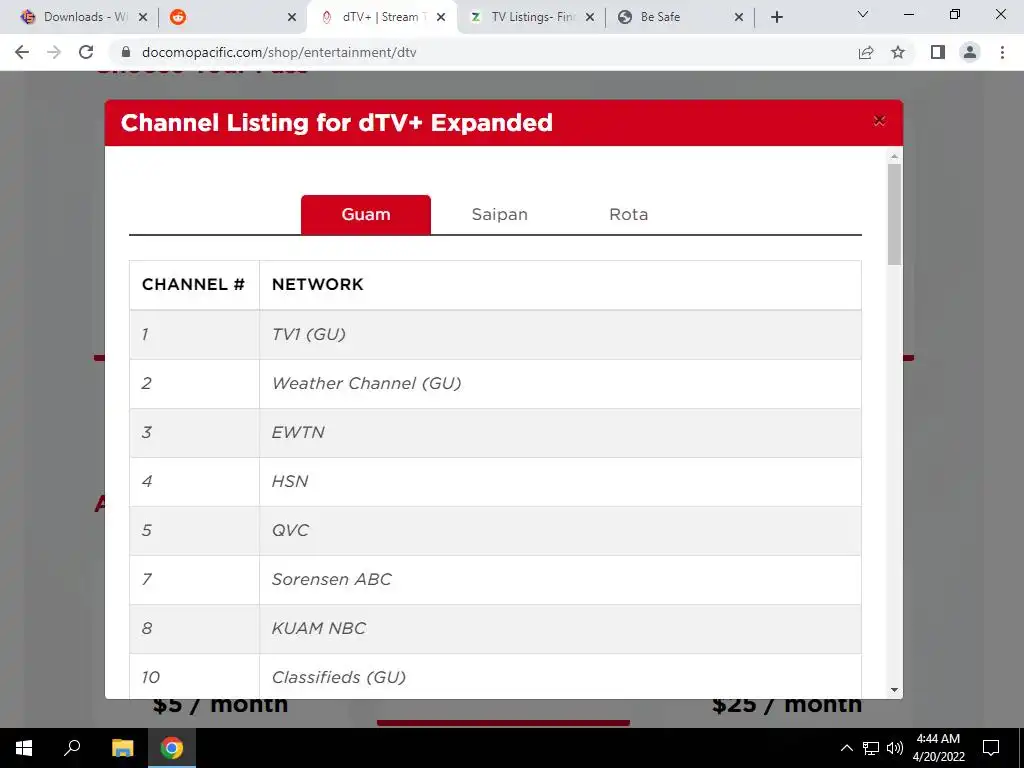Open the volume control tray icon
This screenshot has width=1024, height=768.
coord(895,748)
